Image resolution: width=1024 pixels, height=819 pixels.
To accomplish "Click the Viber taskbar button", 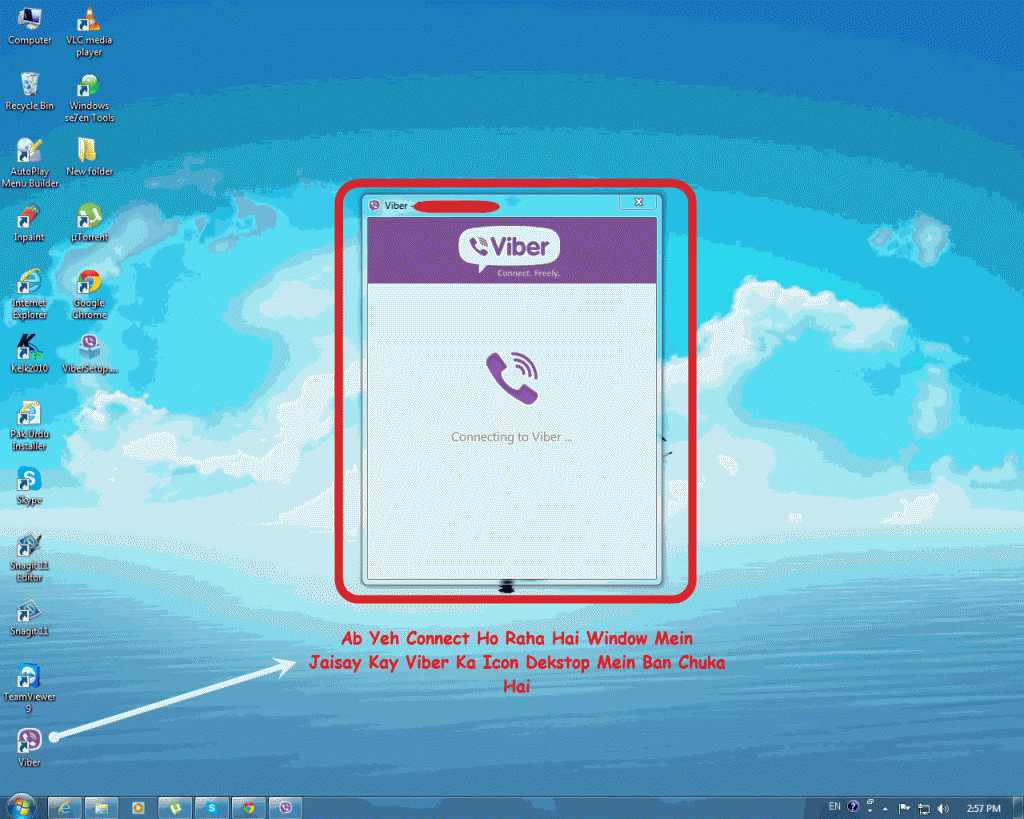I will tap(285, 808).
